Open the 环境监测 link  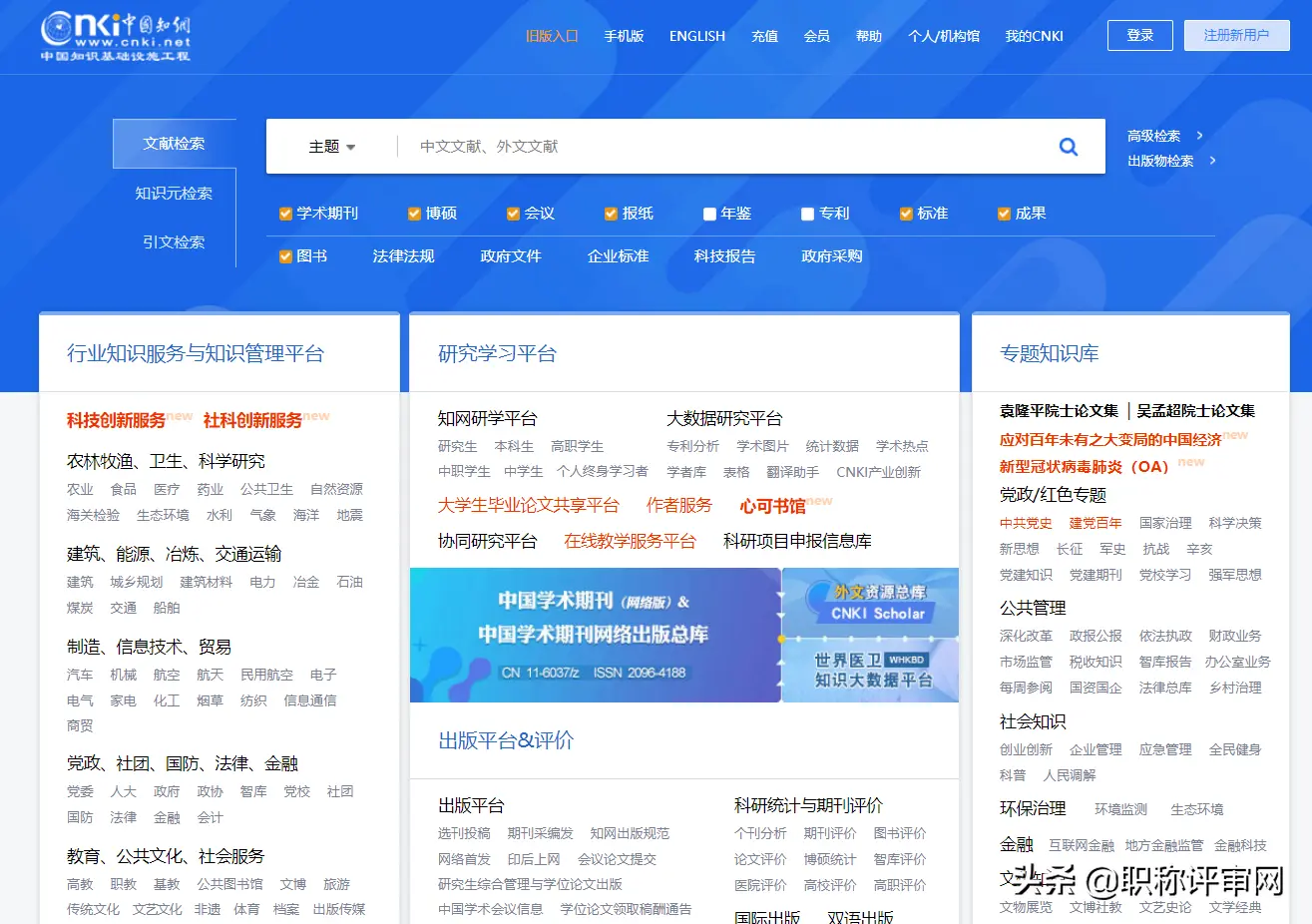click(x=1120, y=809)
